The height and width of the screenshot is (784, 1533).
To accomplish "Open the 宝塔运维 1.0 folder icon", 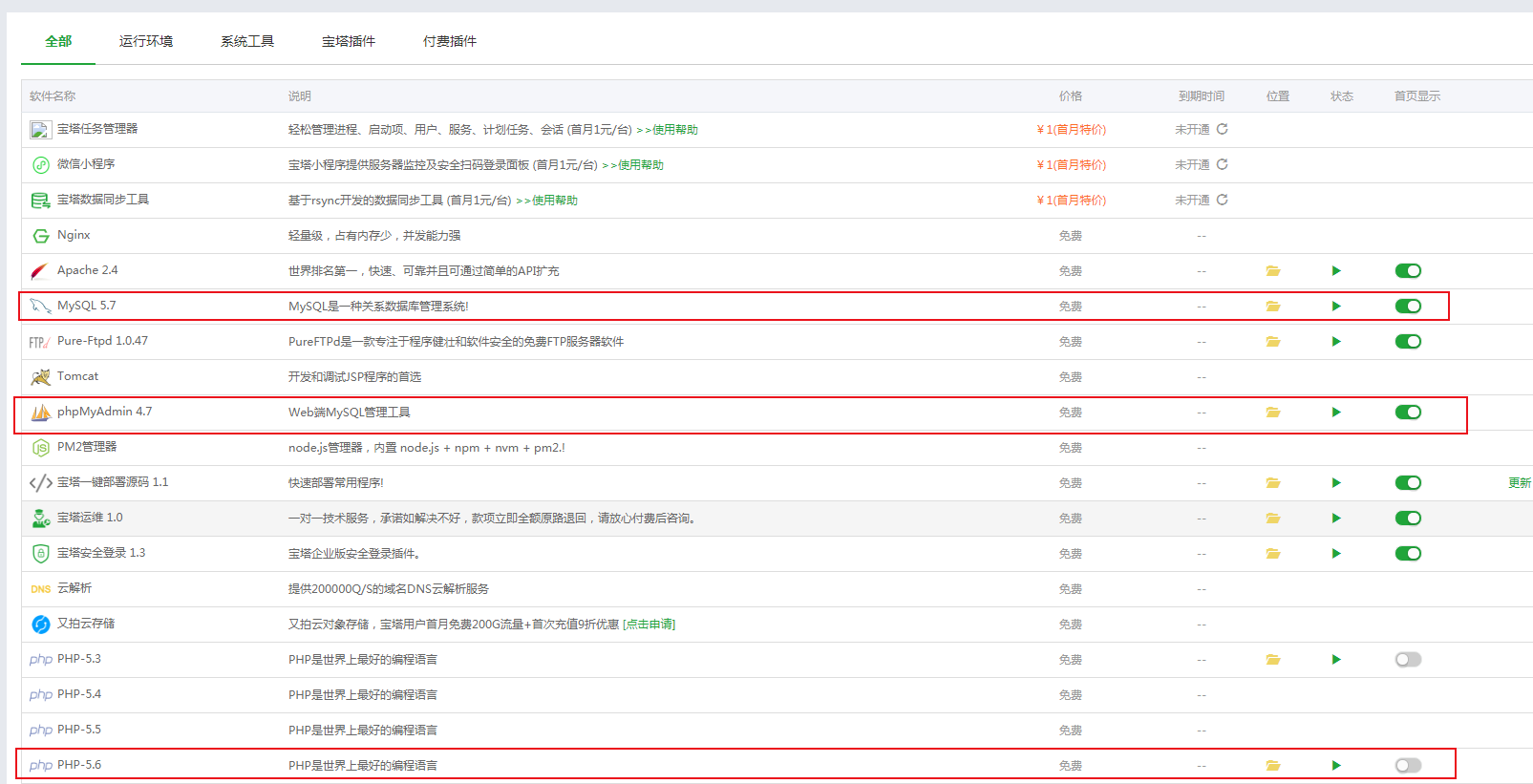I will [x=1273, y=519].
